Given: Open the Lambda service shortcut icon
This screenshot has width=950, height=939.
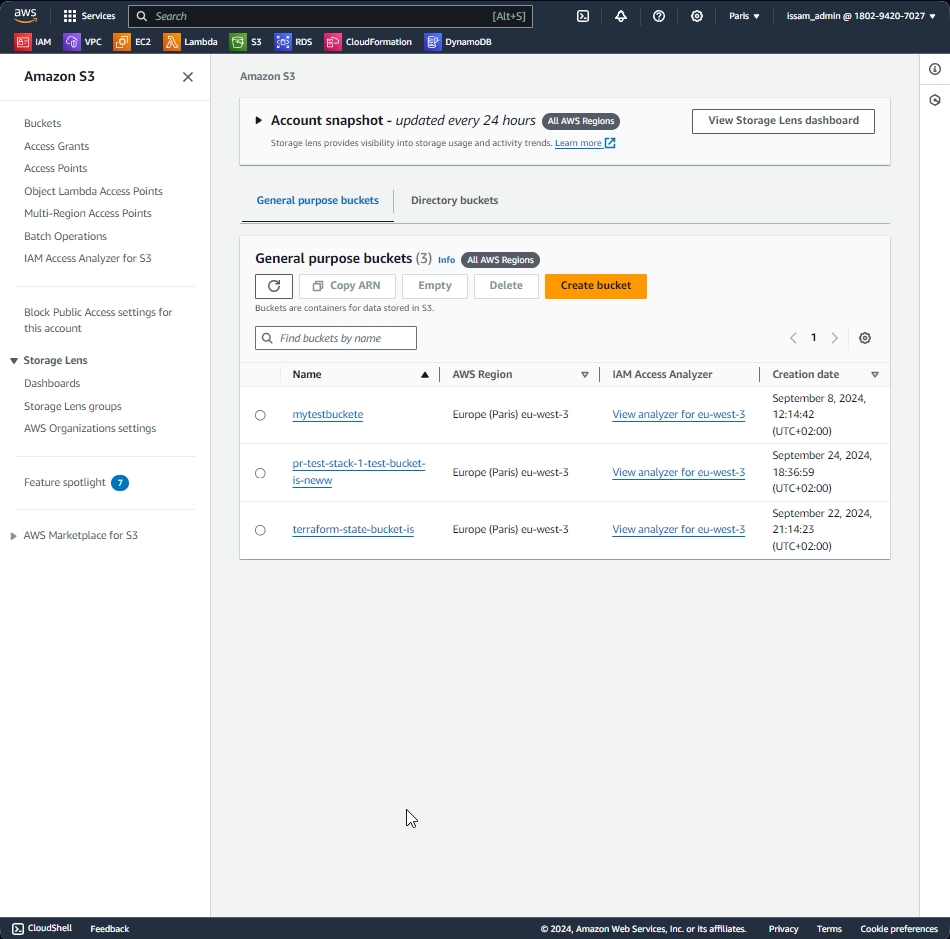Looking at the screenshot, I should tap(171, 42).
